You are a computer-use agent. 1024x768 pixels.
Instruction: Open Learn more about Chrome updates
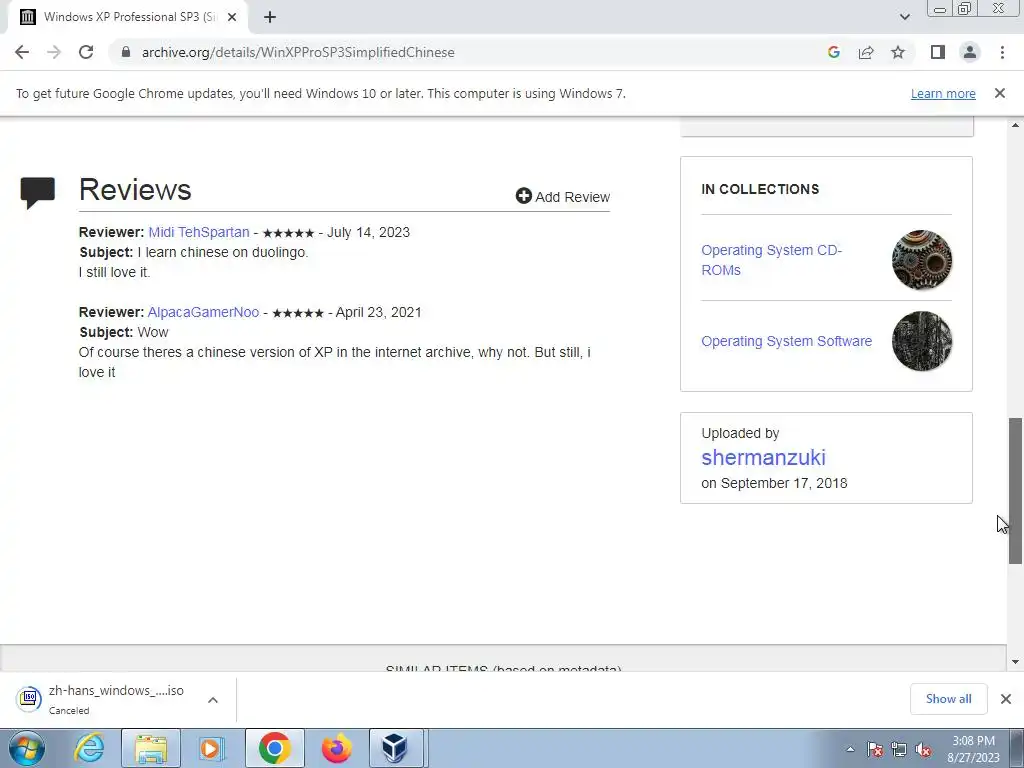pyautogui.click(x=943, y=93)
